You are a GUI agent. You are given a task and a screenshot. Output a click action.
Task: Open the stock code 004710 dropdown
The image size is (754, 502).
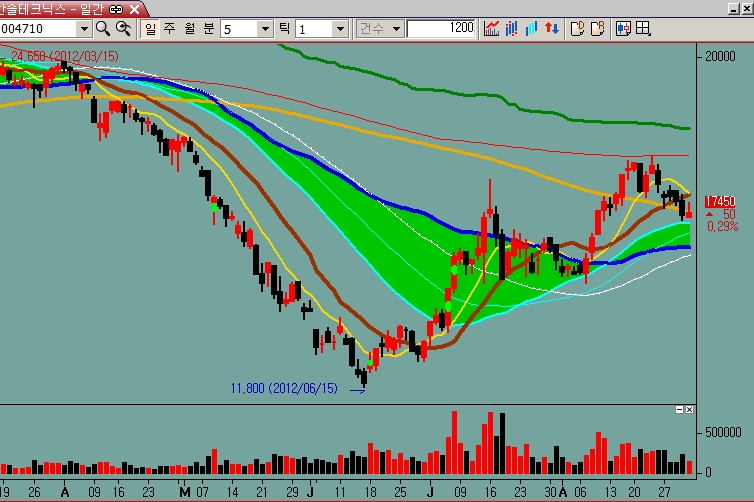[x=84, y=28]
